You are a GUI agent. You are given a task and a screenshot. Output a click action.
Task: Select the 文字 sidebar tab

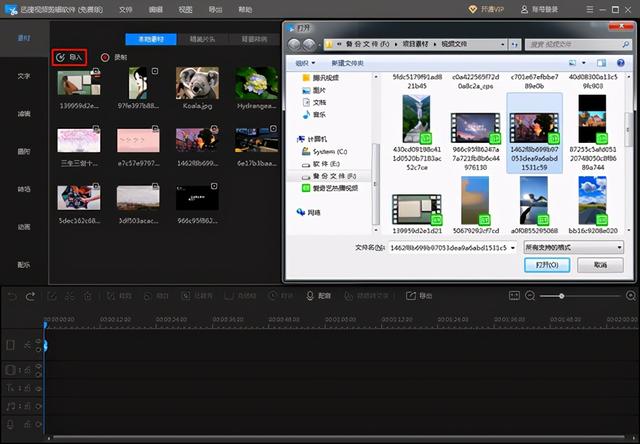click(24, 76)
